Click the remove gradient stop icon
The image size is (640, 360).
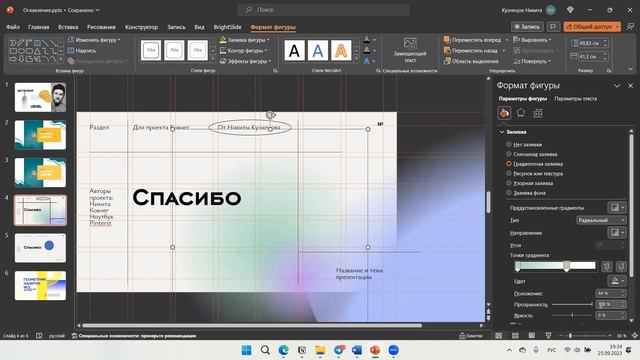621,266
